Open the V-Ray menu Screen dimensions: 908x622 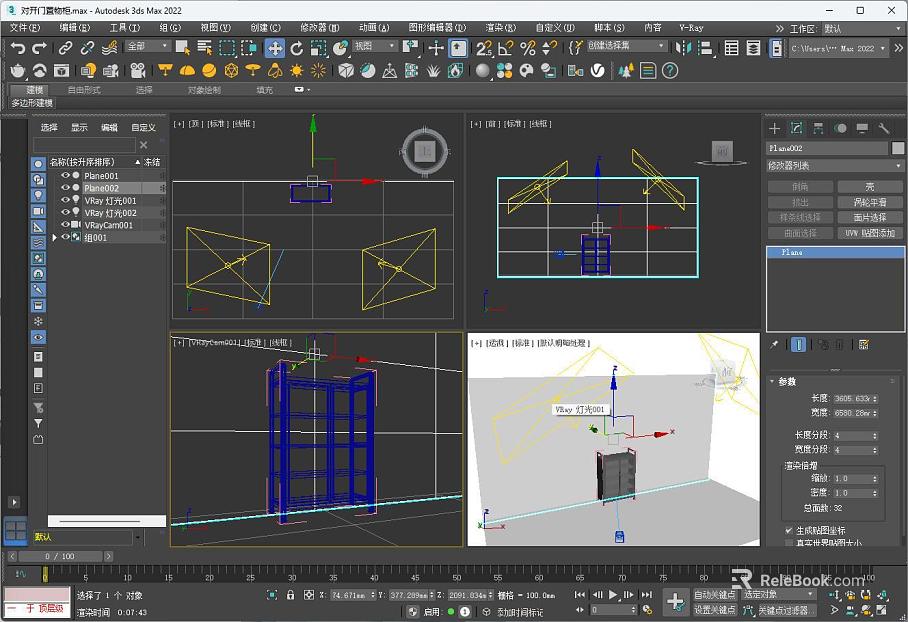pos(691,27)
